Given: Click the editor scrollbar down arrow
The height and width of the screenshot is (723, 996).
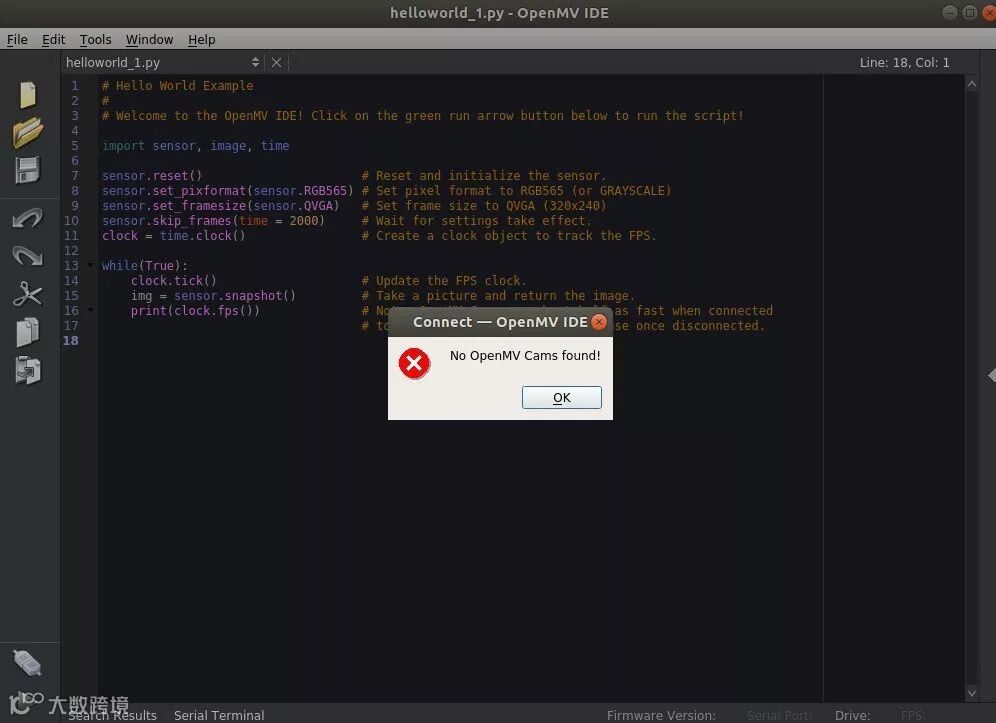Looking at the screenshot, I should (x=971, y=693).
